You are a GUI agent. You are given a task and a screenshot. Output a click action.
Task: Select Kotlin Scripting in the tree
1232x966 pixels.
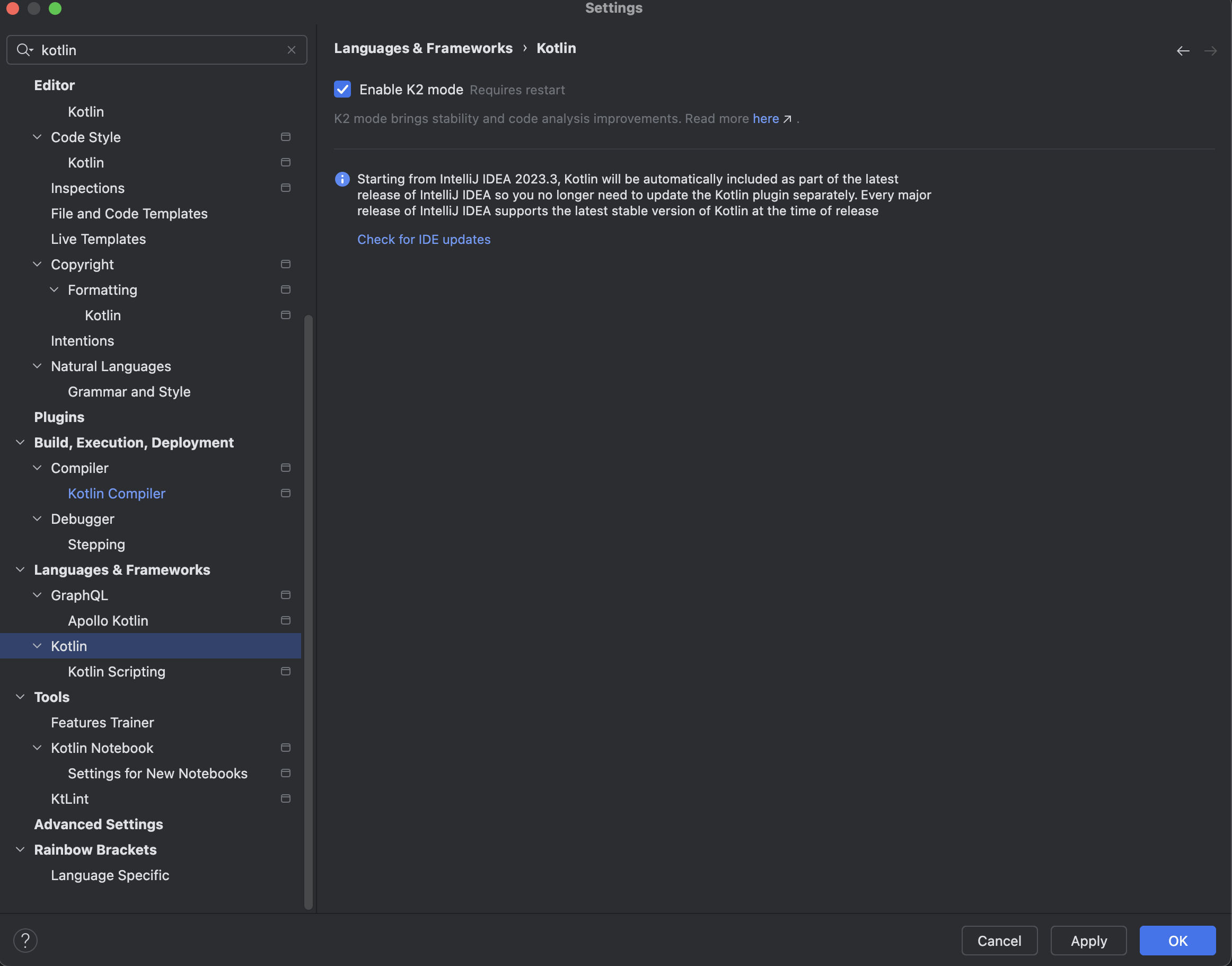[117, 671]
